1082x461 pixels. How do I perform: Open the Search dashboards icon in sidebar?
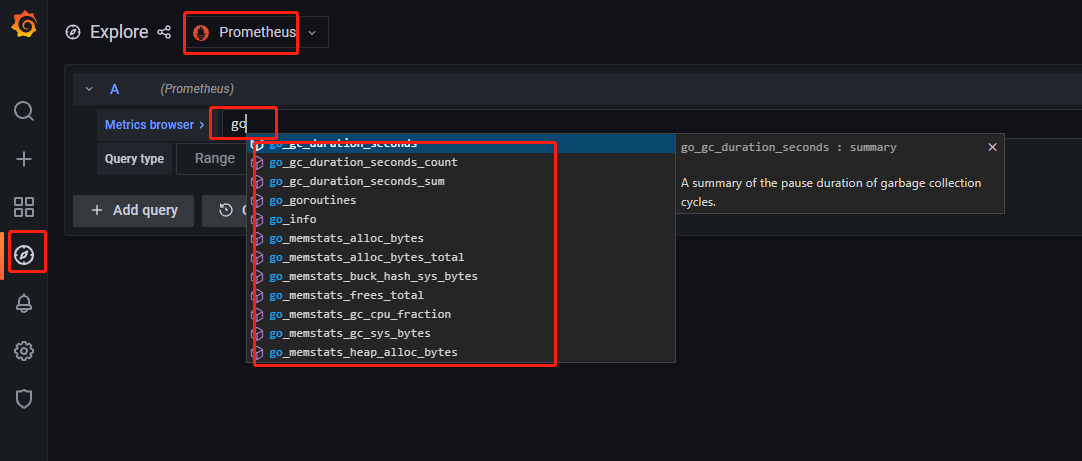(x=24, y=110)
